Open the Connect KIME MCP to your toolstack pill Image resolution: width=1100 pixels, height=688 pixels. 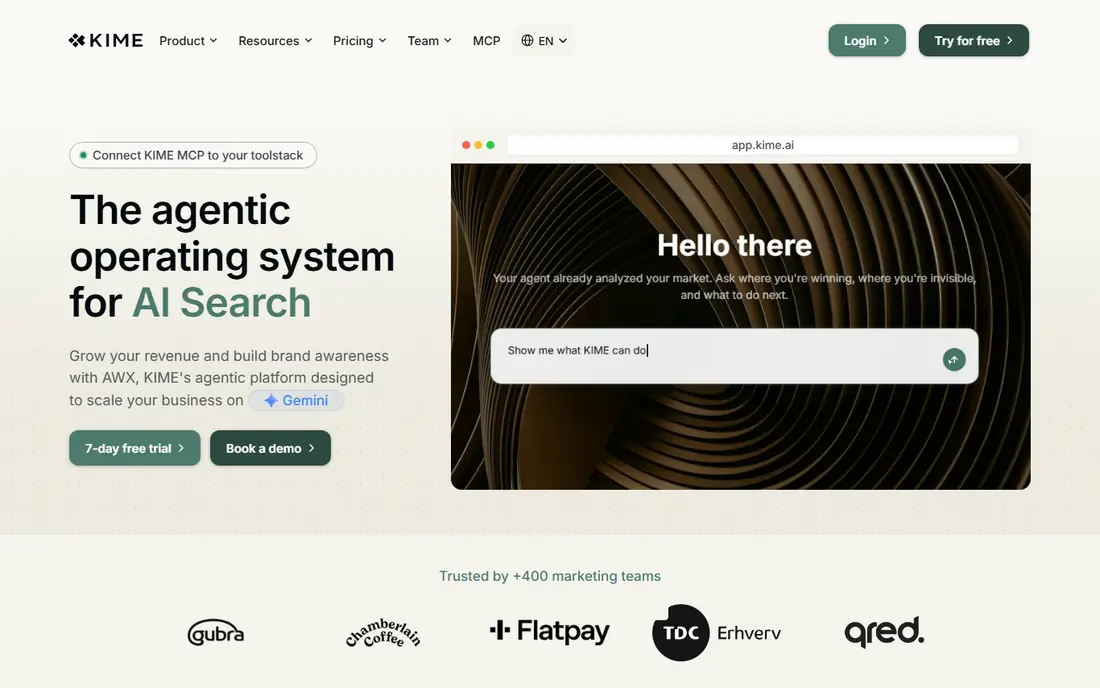(193, 155)
